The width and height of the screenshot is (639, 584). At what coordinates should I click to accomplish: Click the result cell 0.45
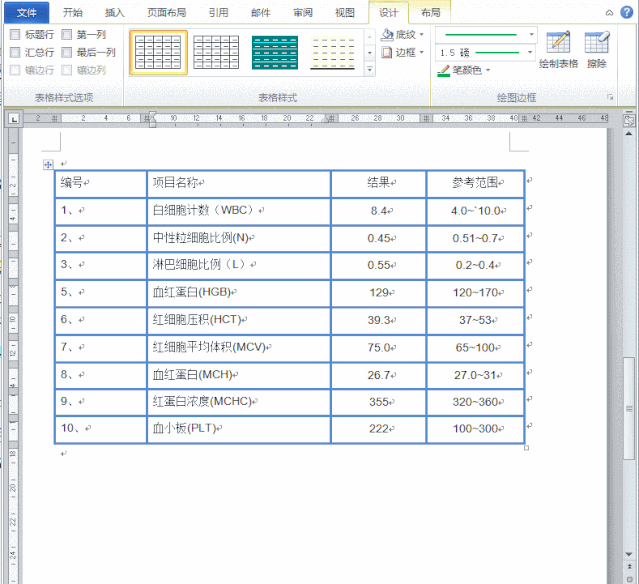379,238
